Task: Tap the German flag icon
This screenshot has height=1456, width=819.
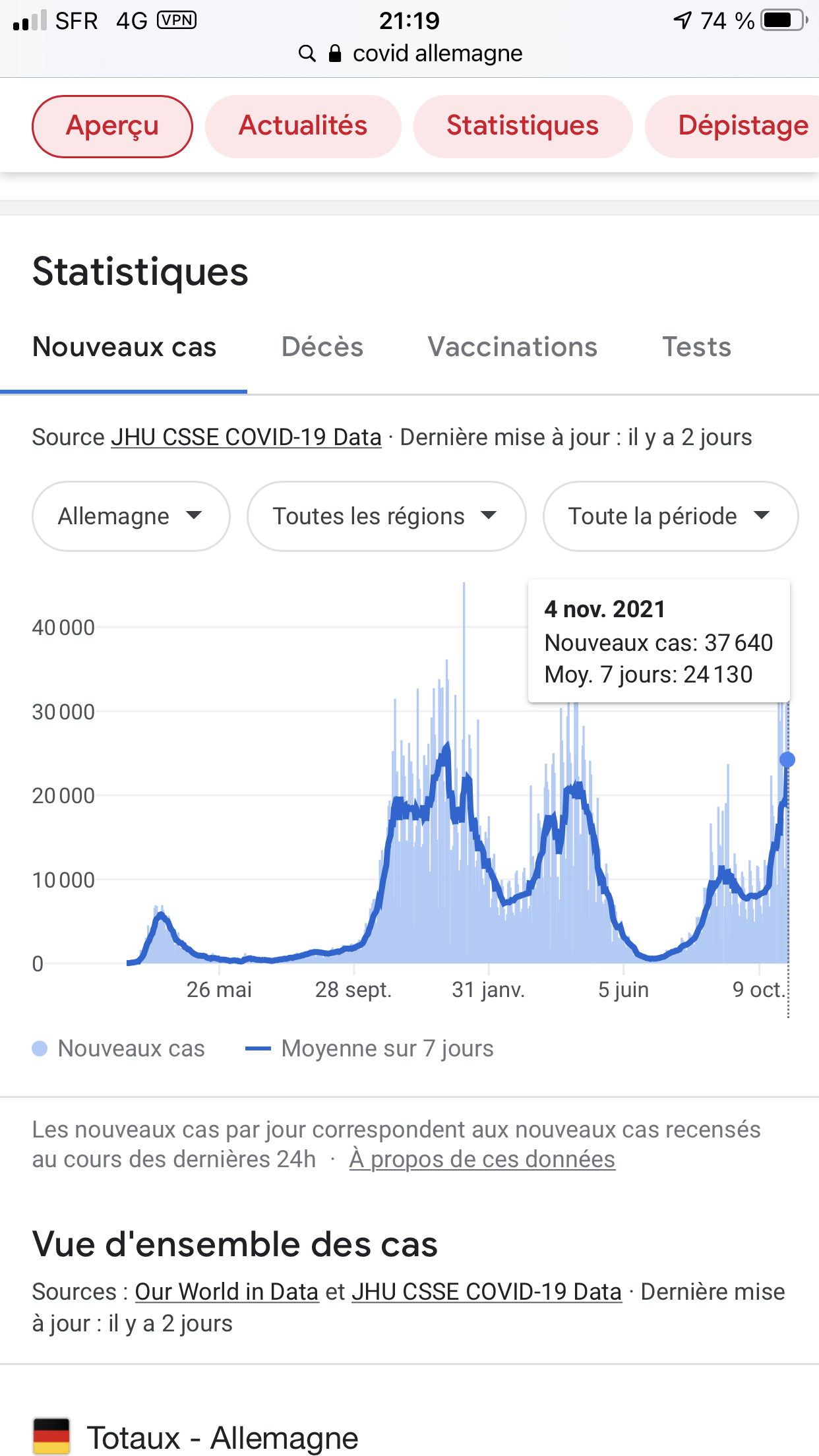Action: pos(51,1436)
